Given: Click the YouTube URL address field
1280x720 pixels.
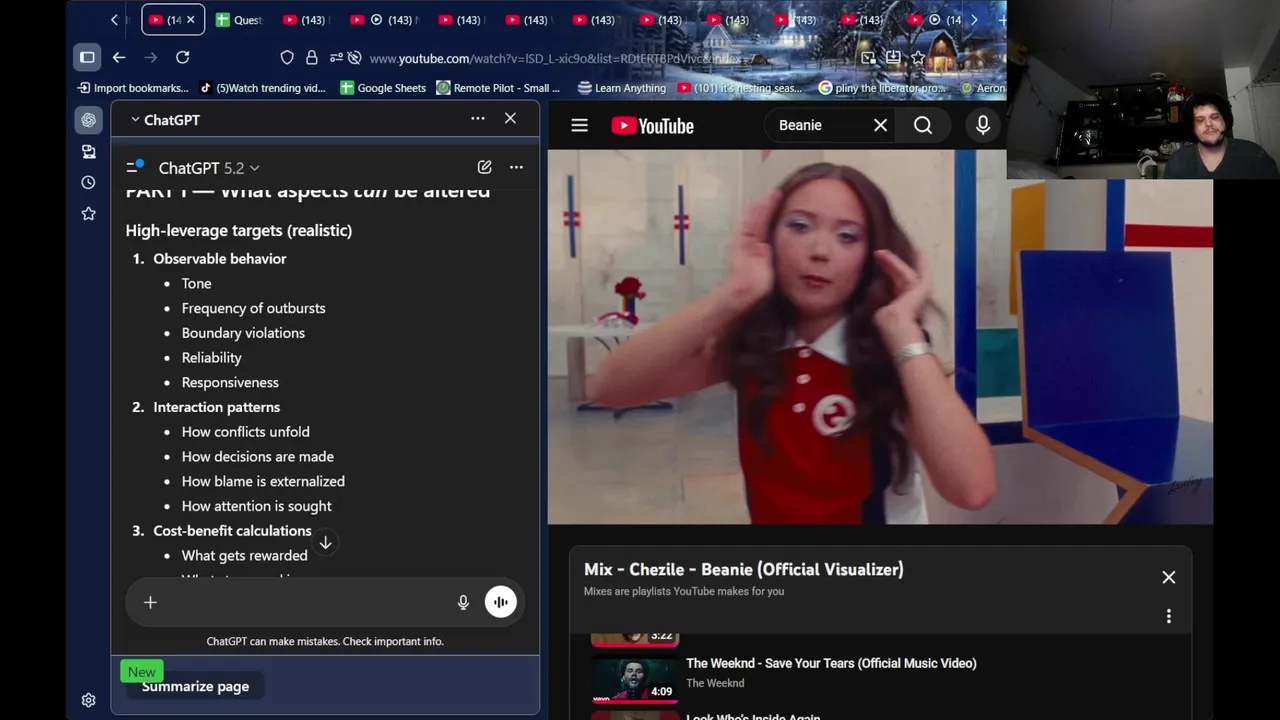Looking at the screenshot, I should click(x=565, y=58).
